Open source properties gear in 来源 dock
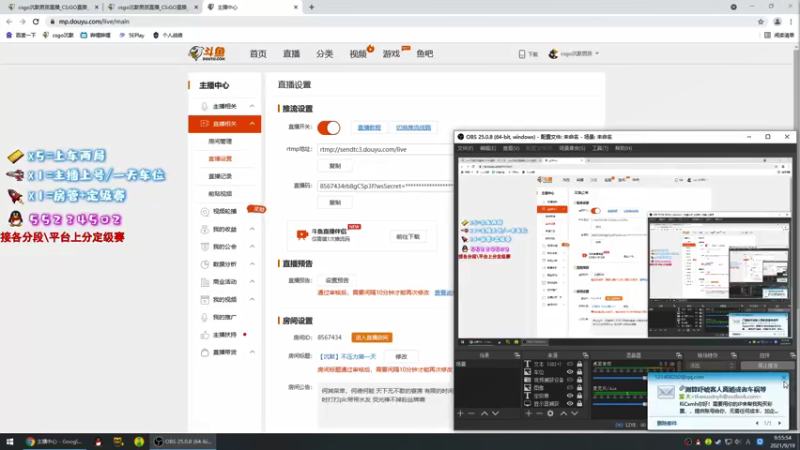800x450 pixels. 551,413
